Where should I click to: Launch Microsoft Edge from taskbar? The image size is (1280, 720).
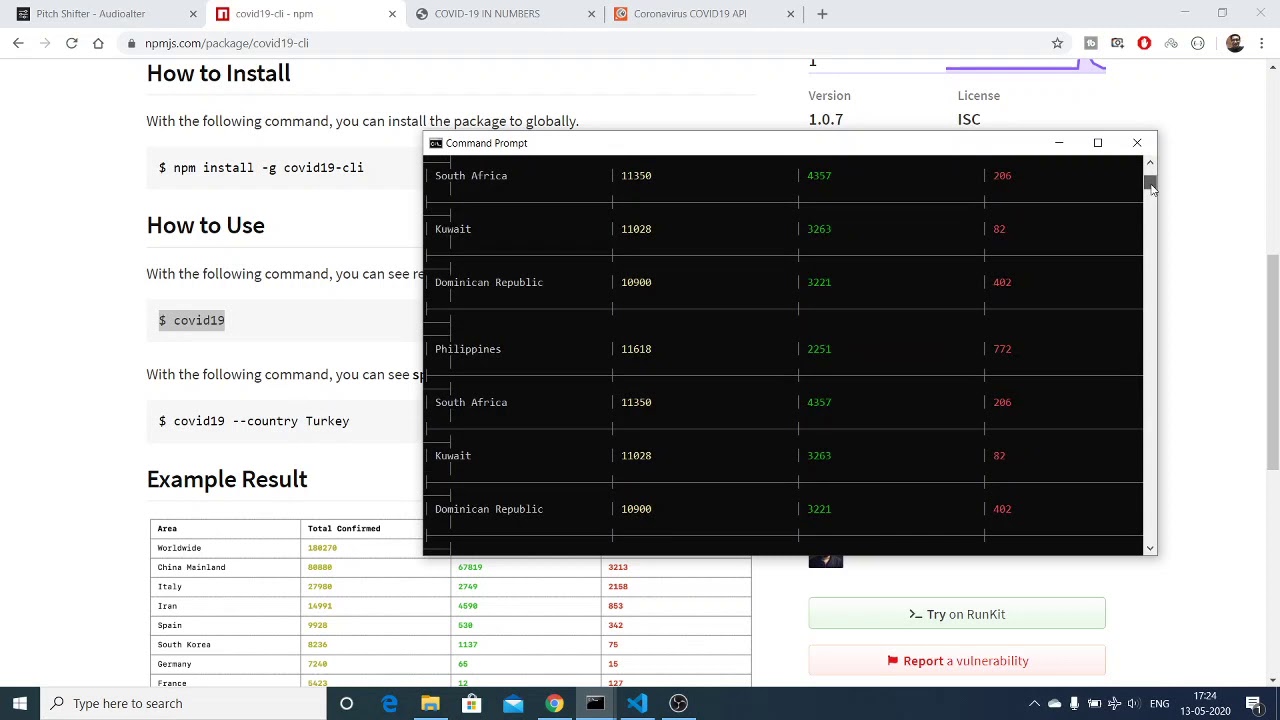389,703
